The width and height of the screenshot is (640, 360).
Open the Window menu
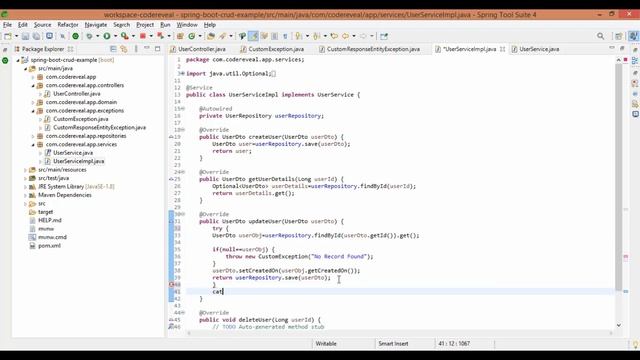187,25
